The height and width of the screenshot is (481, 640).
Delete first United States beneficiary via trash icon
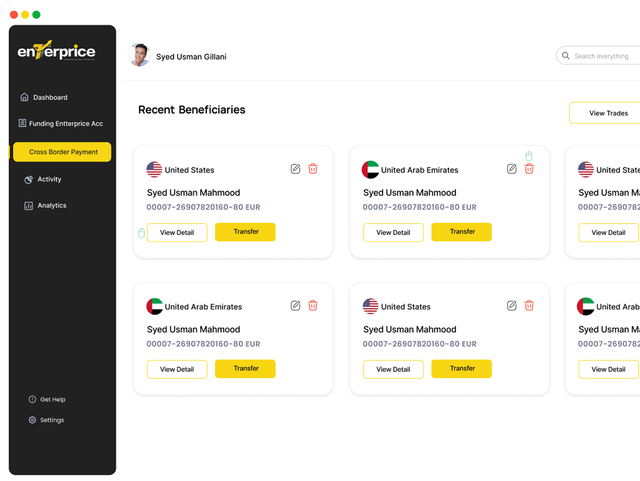[x=313, y=169]
